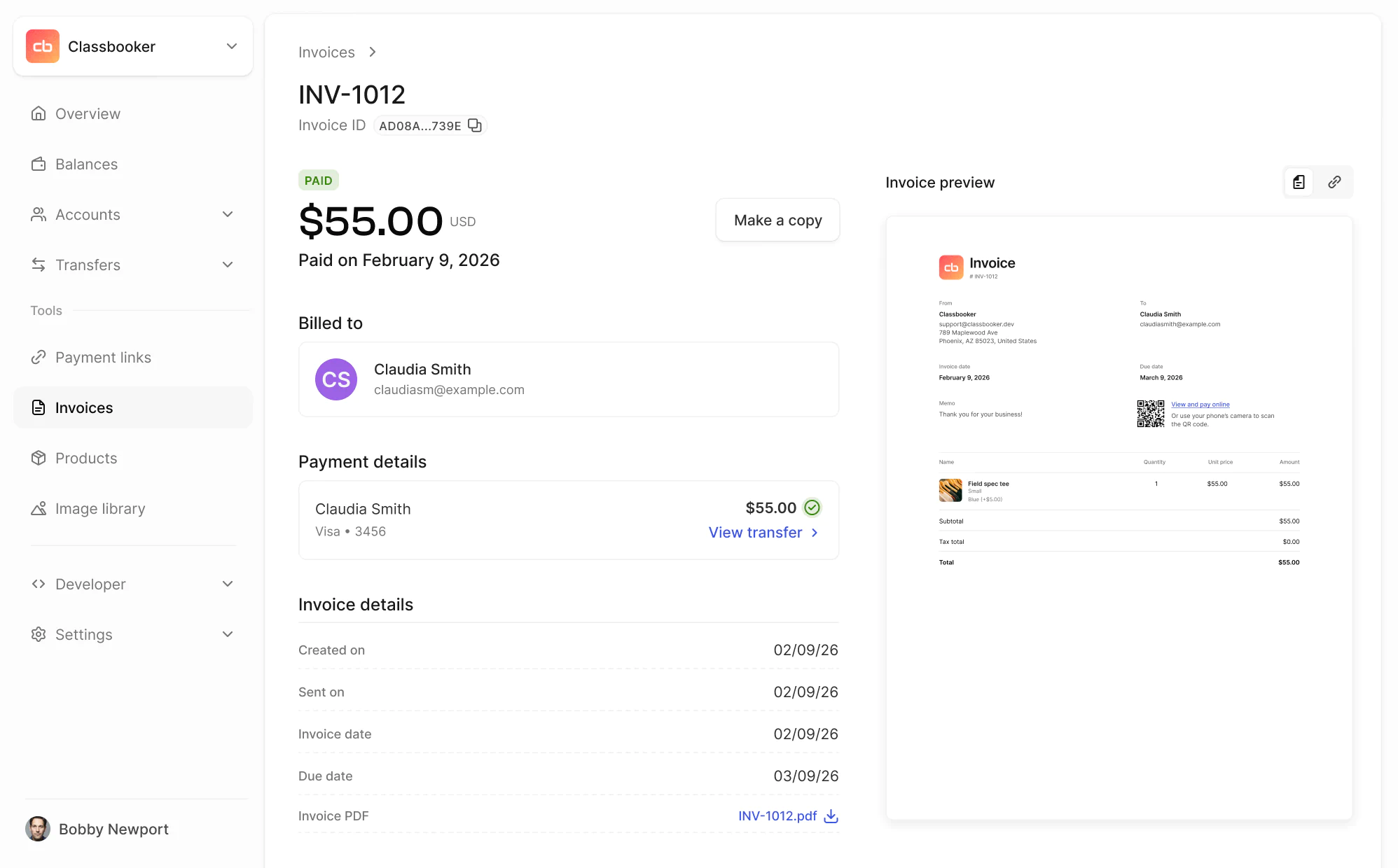The width and height of the screenshot is (1398, 868).
Task: Select the Invoices sidebar icon
Action: (39, 407)
